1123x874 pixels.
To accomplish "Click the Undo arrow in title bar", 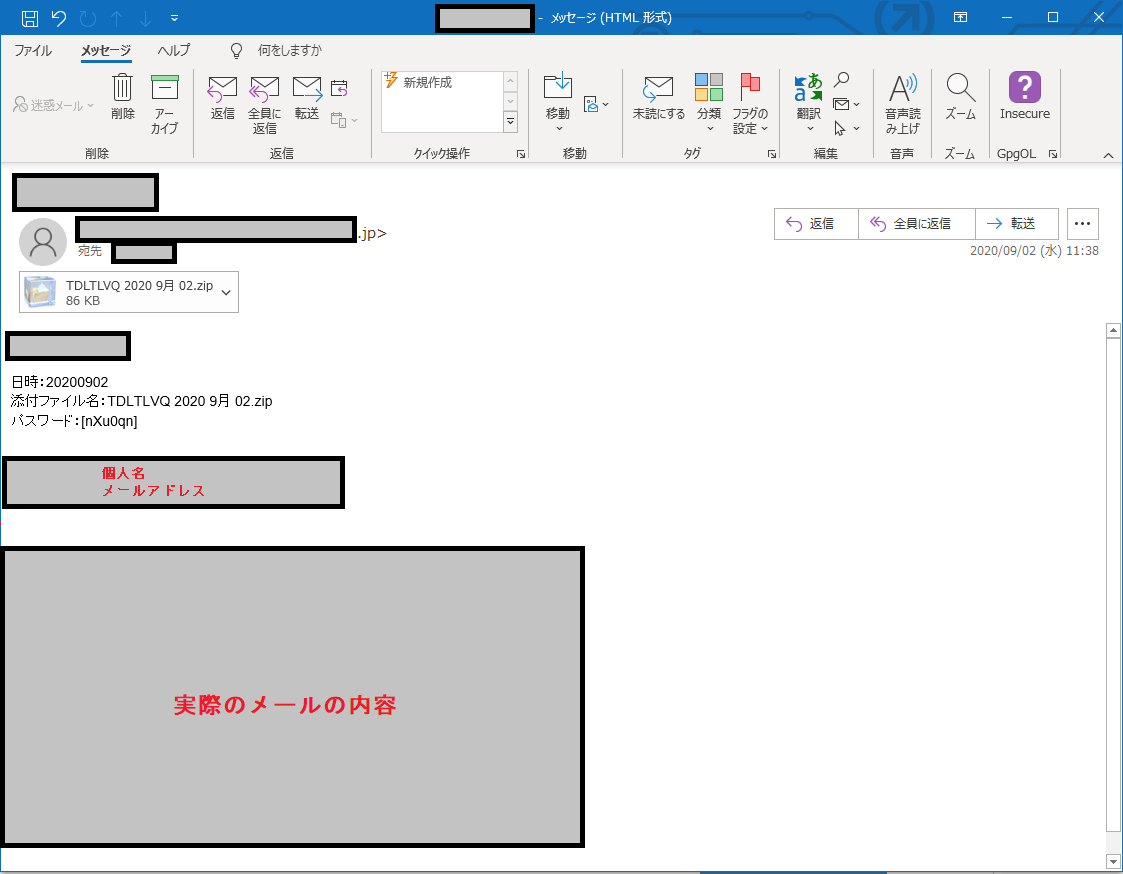I will click(x=59, y=18).
